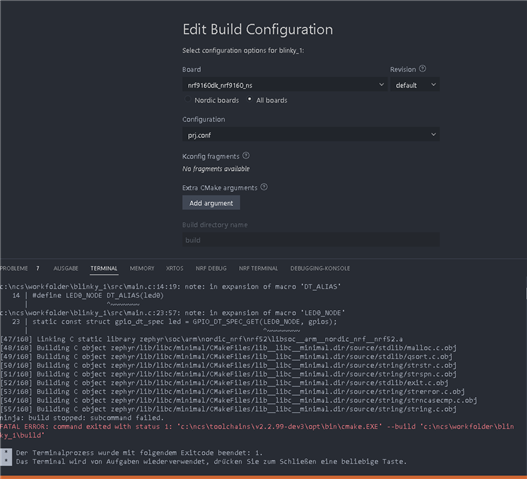527x479 pixels.
Task: Click the terminal task status icon beside exit message
Action: (x=6, y=456)
